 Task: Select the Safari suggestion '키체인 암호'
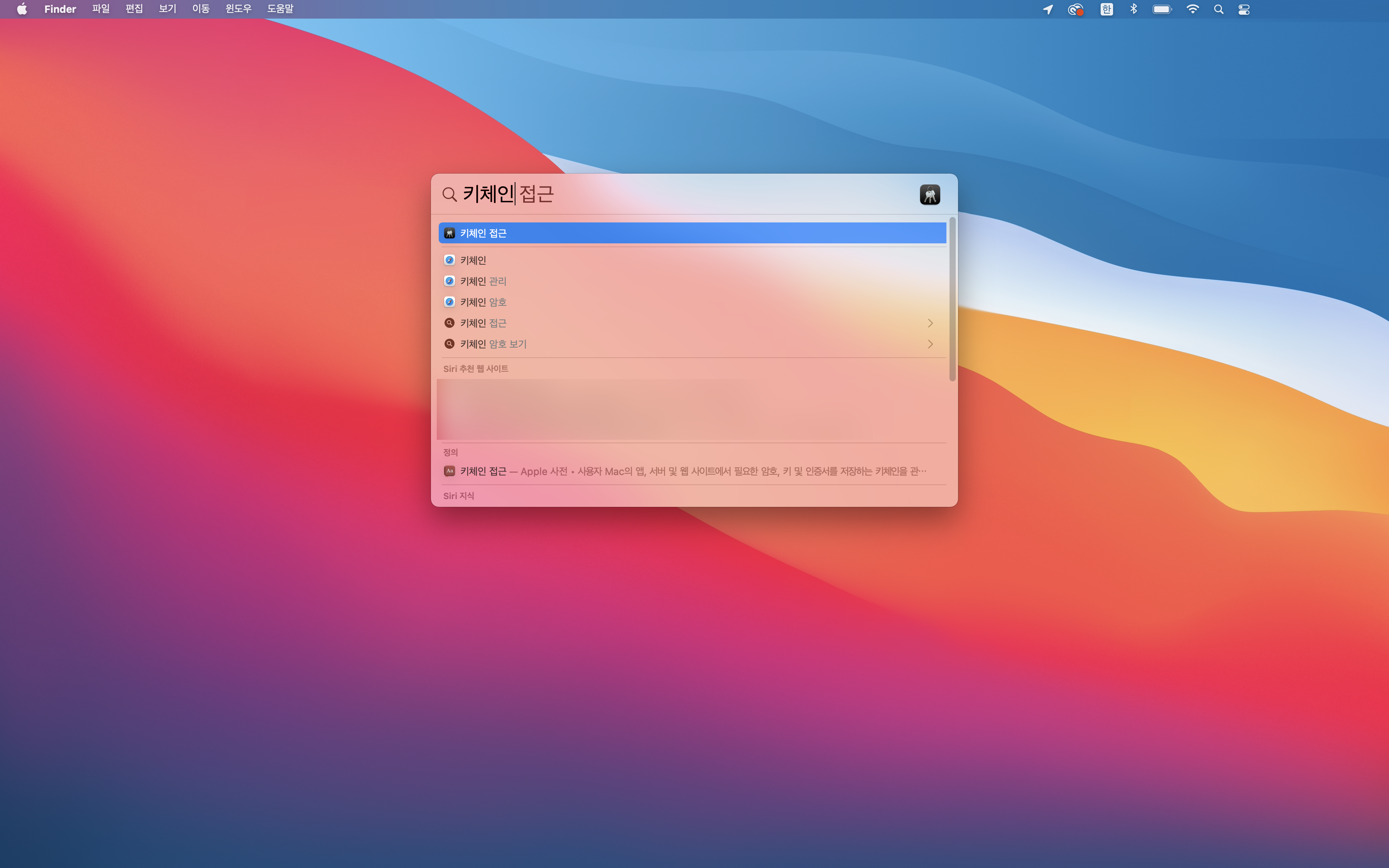(483, 302)
